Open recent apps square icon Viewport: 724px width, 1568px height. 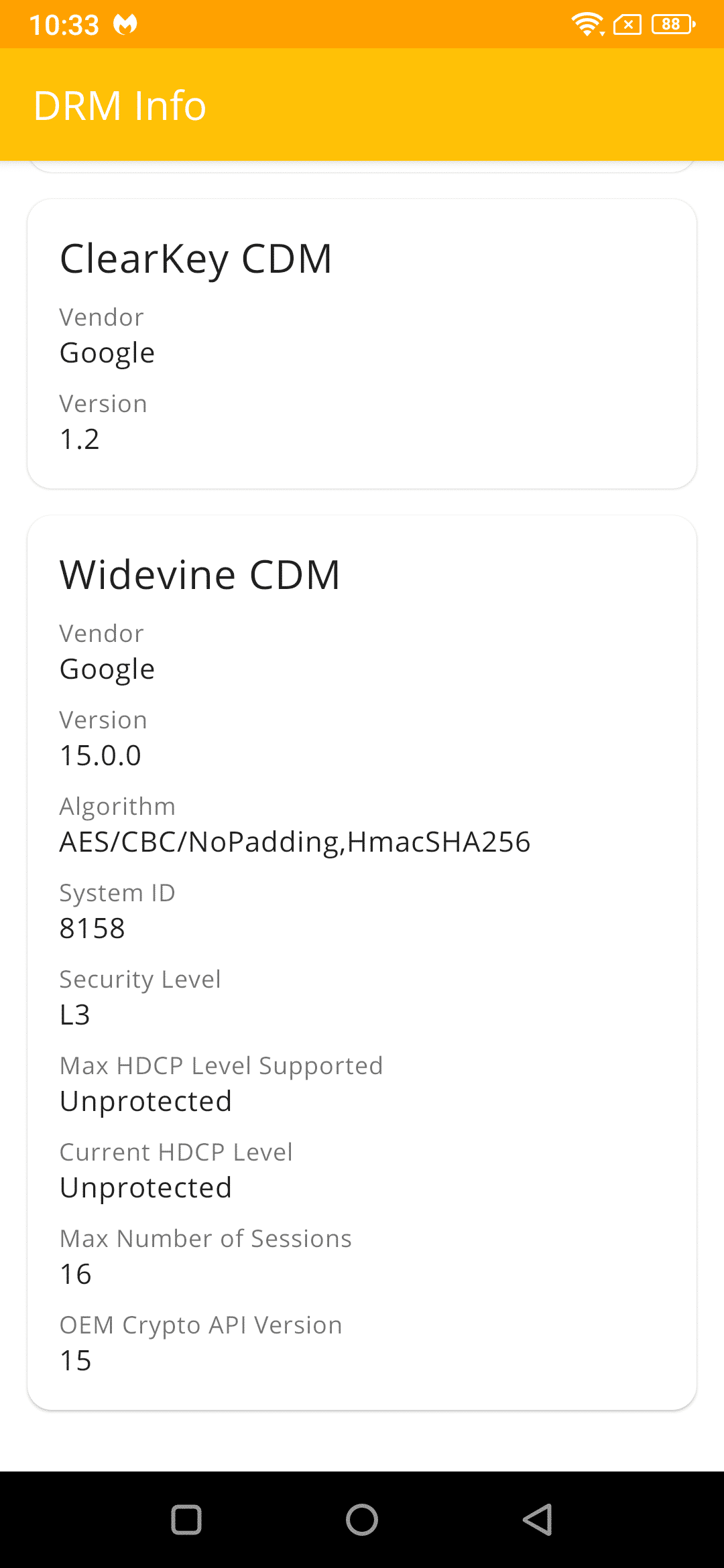[x=186, y=1519]
